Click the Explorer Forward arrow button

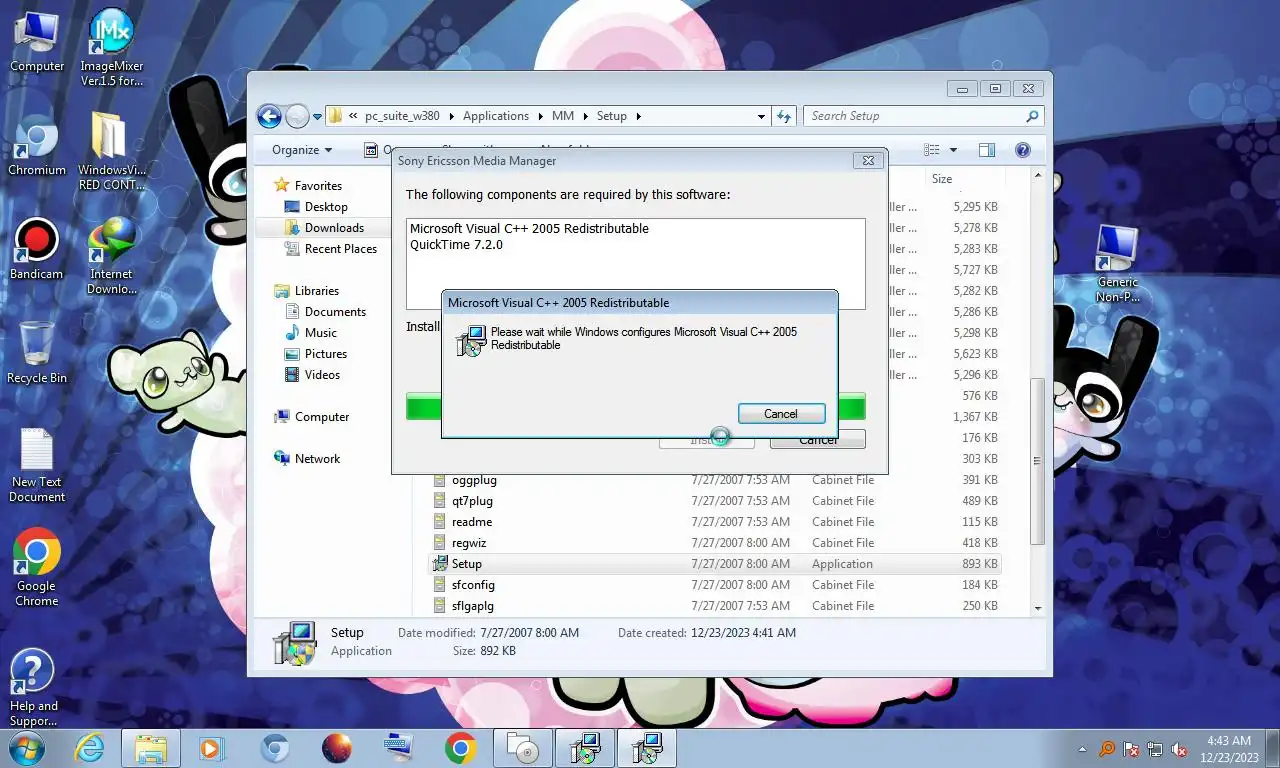click(x=297, y=116)
